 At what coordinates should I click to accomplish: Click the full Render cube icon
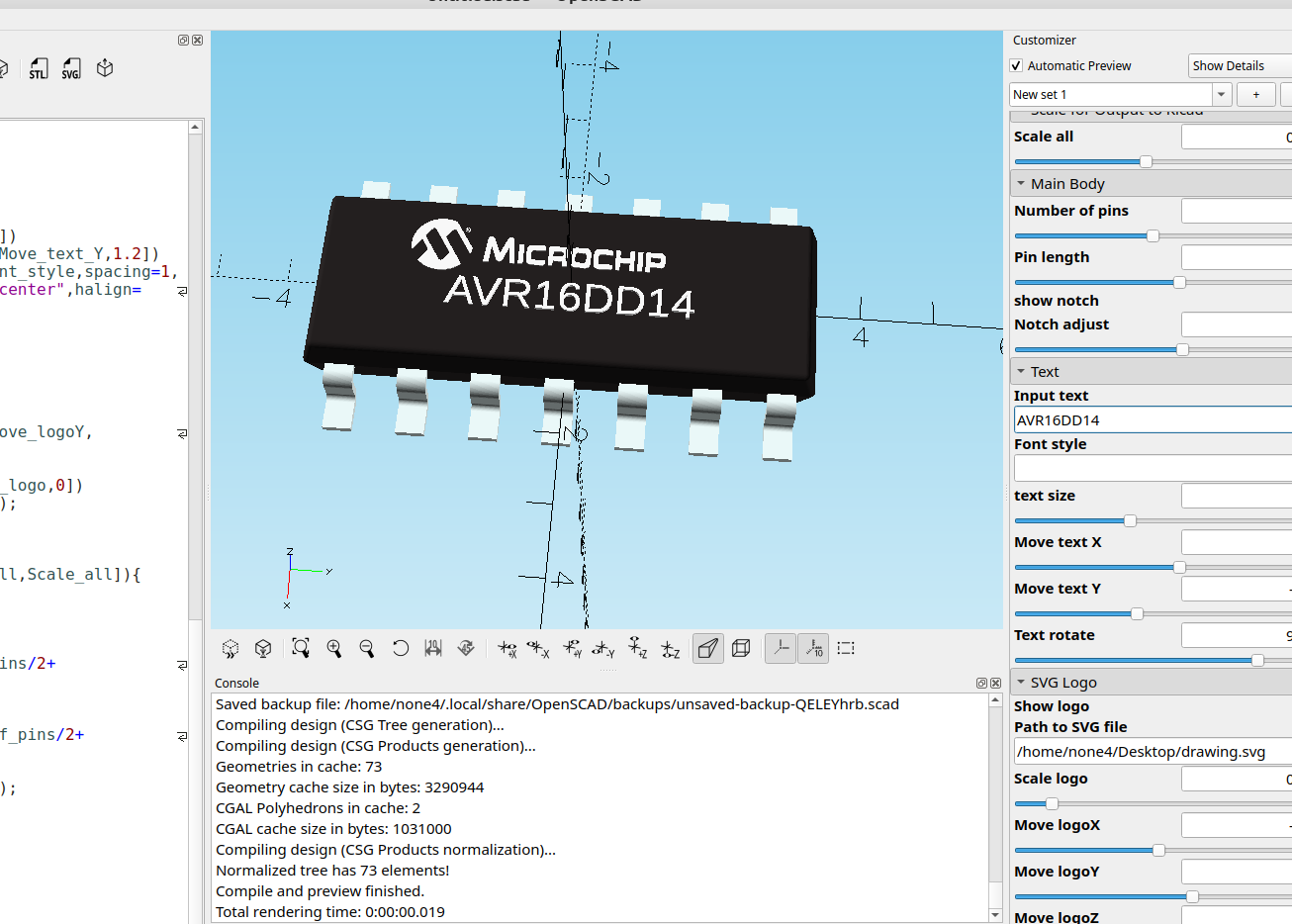point(263,648)
